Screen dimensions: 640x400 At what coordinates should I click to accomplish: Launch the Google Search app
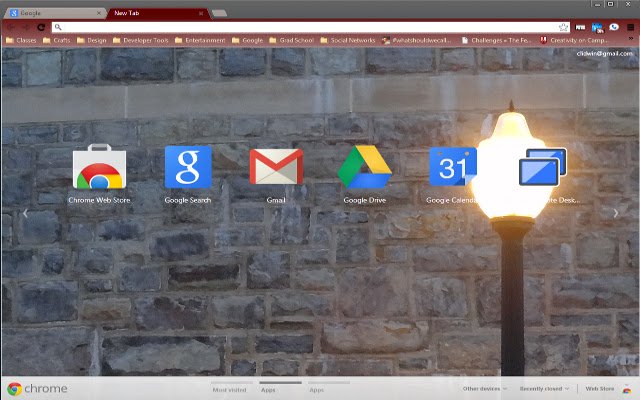click(x=188, y=167)
